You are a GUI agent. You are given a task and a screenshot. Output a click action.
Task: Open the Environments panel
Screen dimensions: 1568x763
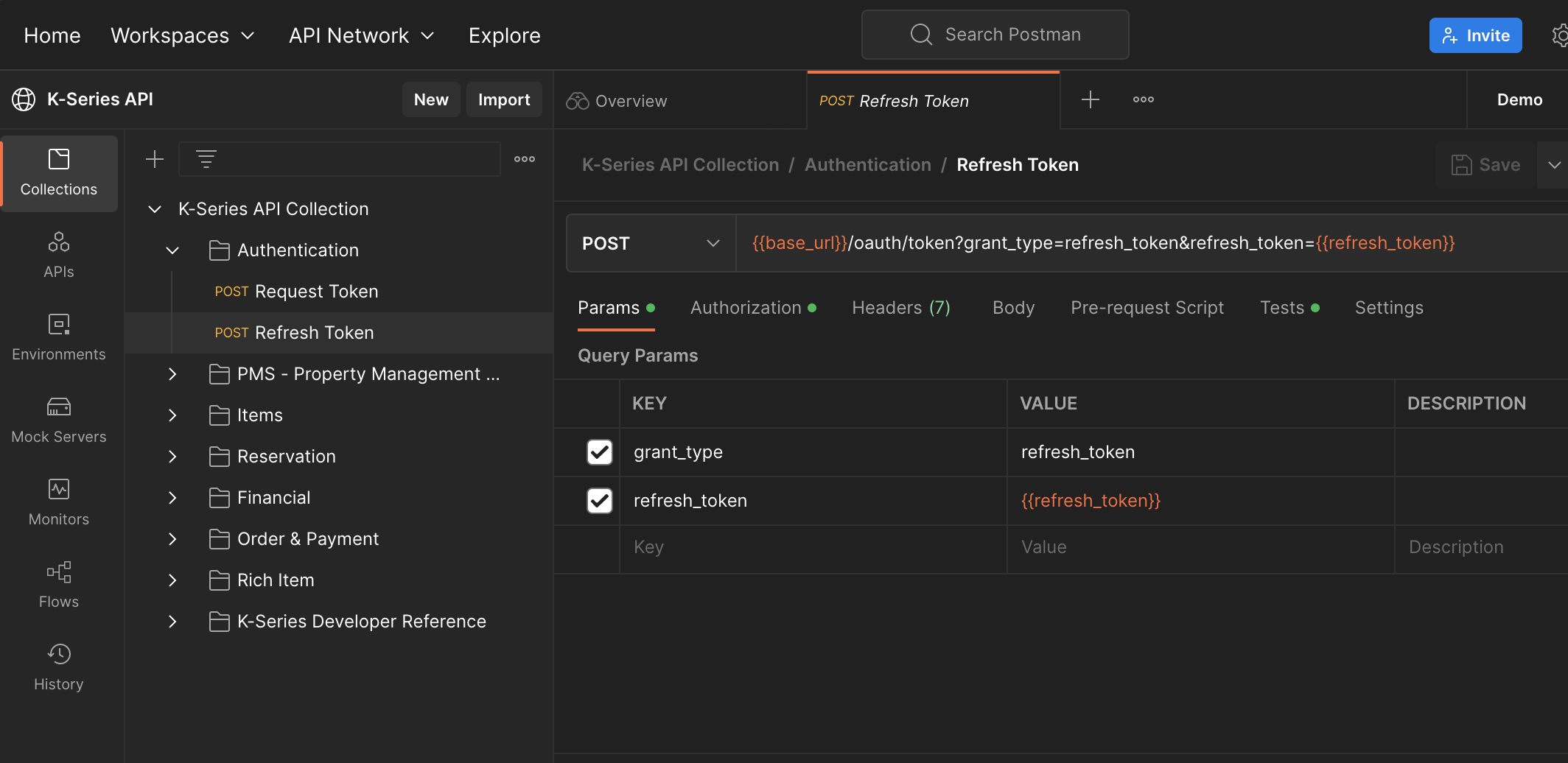(59, 337)
